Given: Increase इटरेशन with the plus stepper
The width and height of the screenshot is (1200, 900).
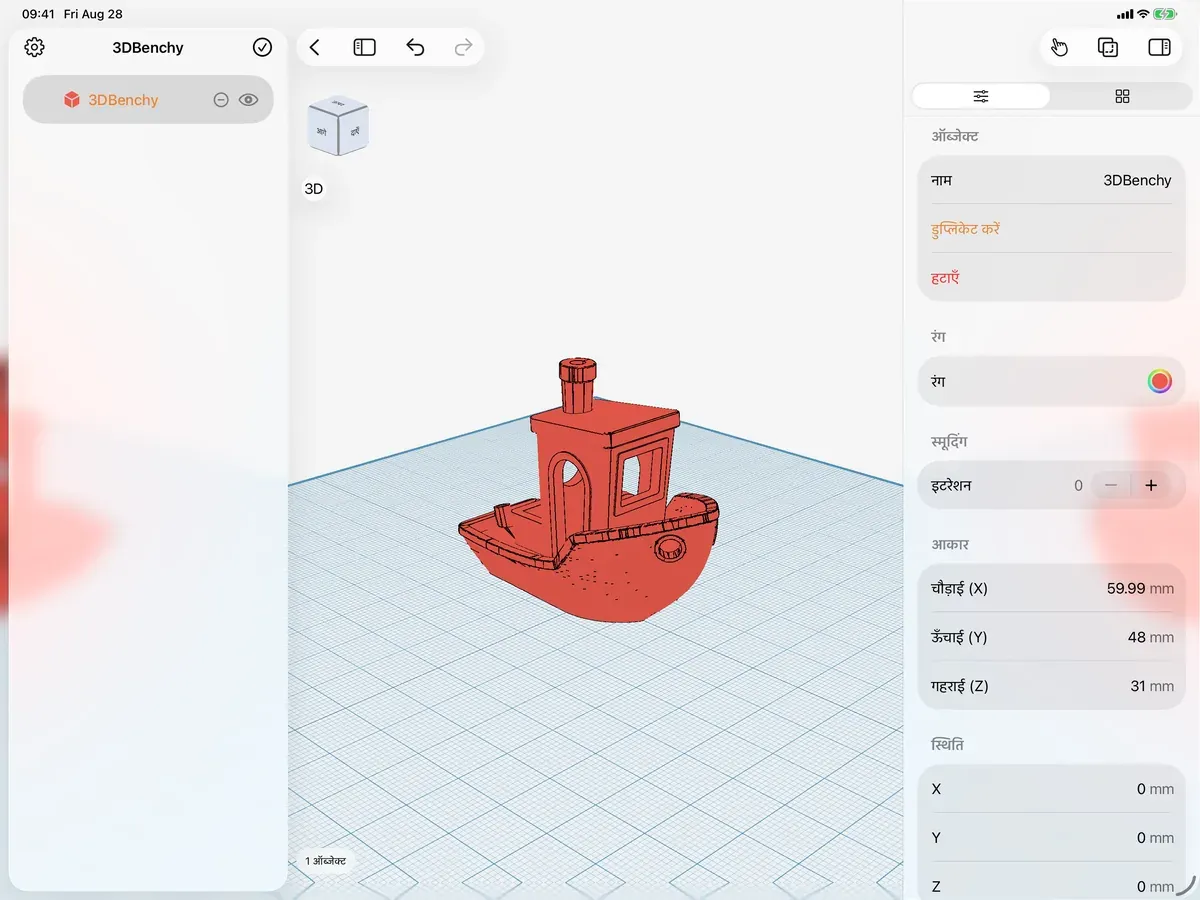Looking at the screenshot, I should [x=1151, y=485].
